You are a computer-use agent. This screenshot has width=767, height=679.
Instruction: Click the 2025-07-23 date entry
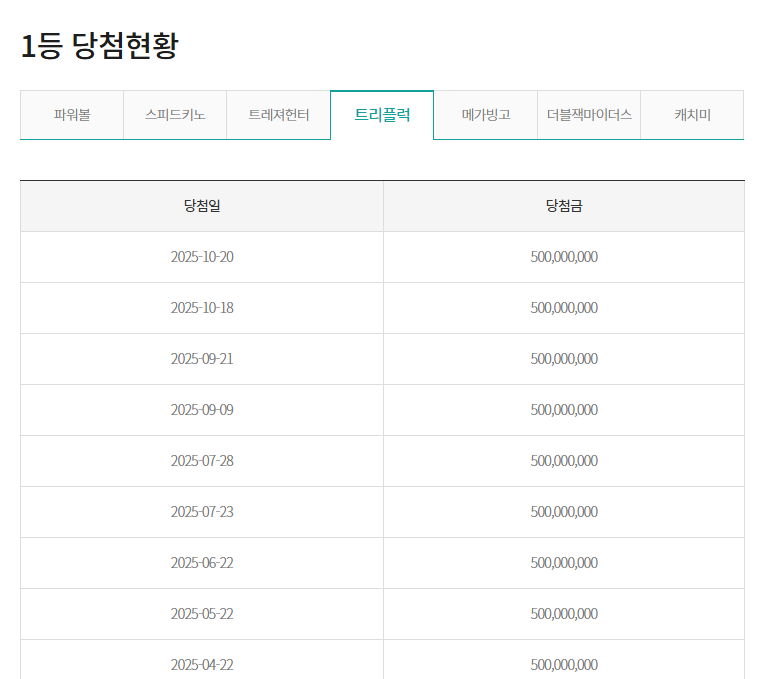(x=202, y=512)
